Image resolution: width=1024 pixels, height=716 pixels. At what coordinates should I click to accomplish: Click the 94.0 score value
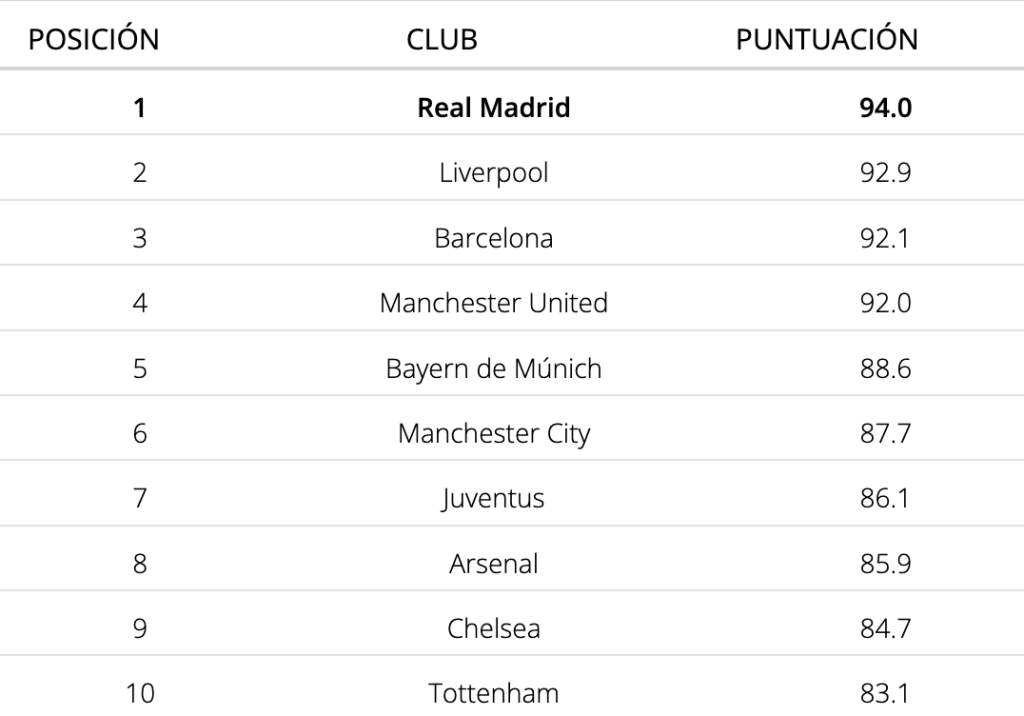pyautogui.click(x=886, y=108)
